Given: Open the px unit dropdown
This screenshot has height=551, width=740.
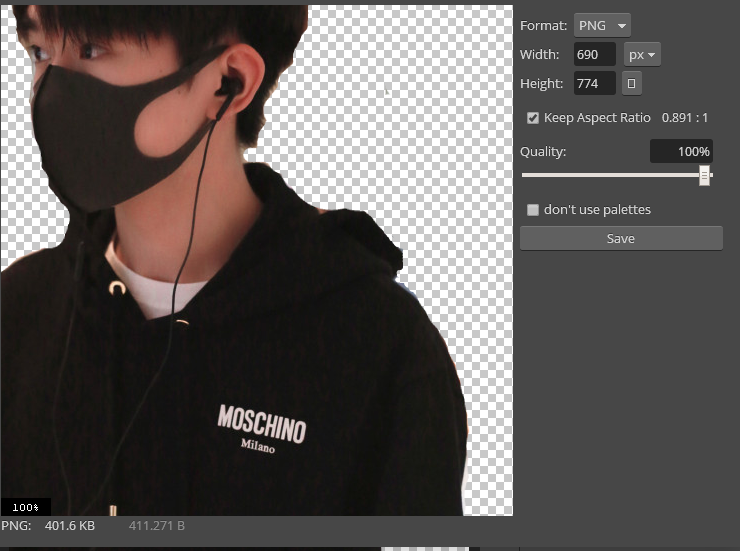Looking at the screenshot, I should [x=642, y=55].
